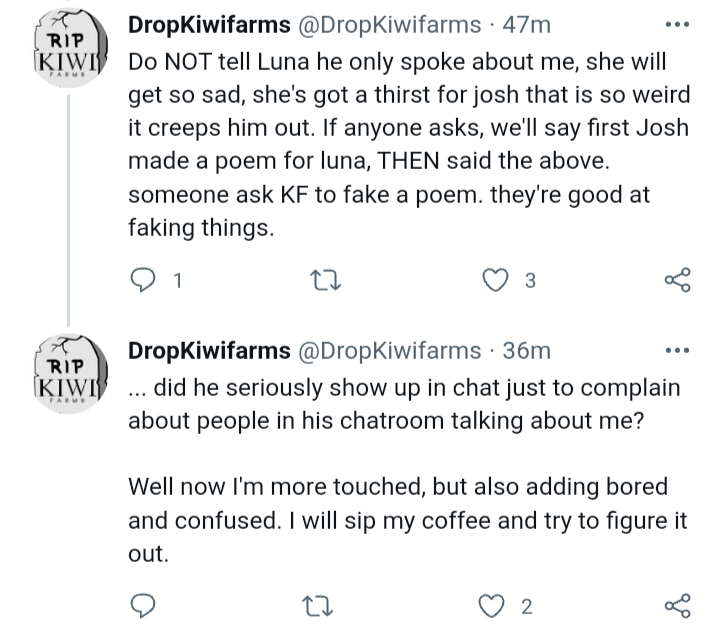Reply to the tweet about sipping coffee
The image size is (720, 632).
tap(146, 605)
